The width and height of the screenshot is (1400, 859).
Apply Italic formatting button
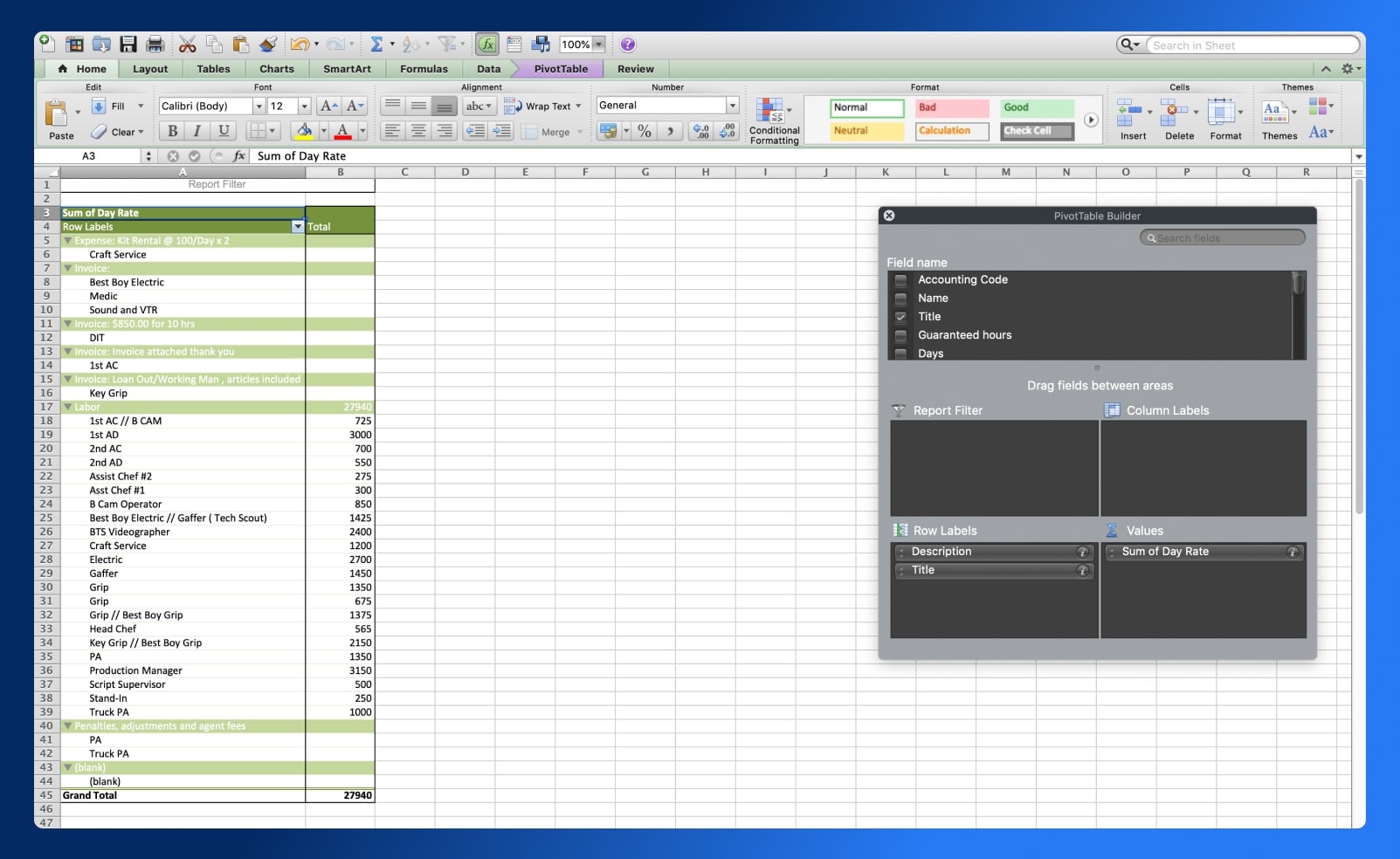point(197,131)
